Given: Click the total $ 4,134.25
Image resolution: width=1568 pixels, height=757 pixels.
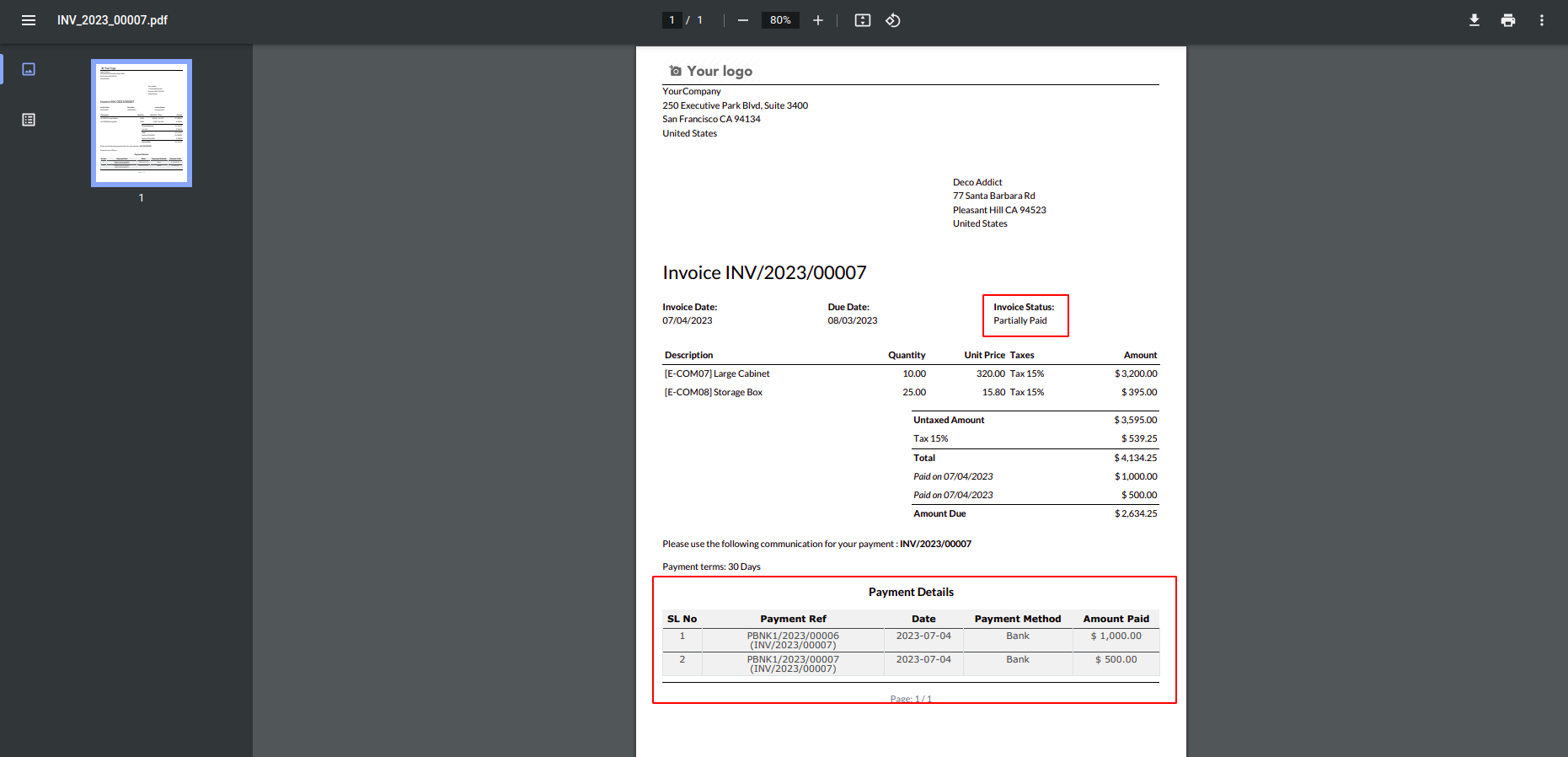Looking at the screenshot, I should tap(1136, 459).
